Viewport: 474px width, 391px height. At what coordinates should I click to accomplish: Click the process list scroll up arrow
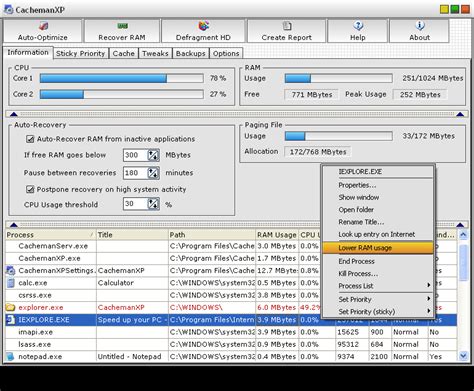[463, 235]
